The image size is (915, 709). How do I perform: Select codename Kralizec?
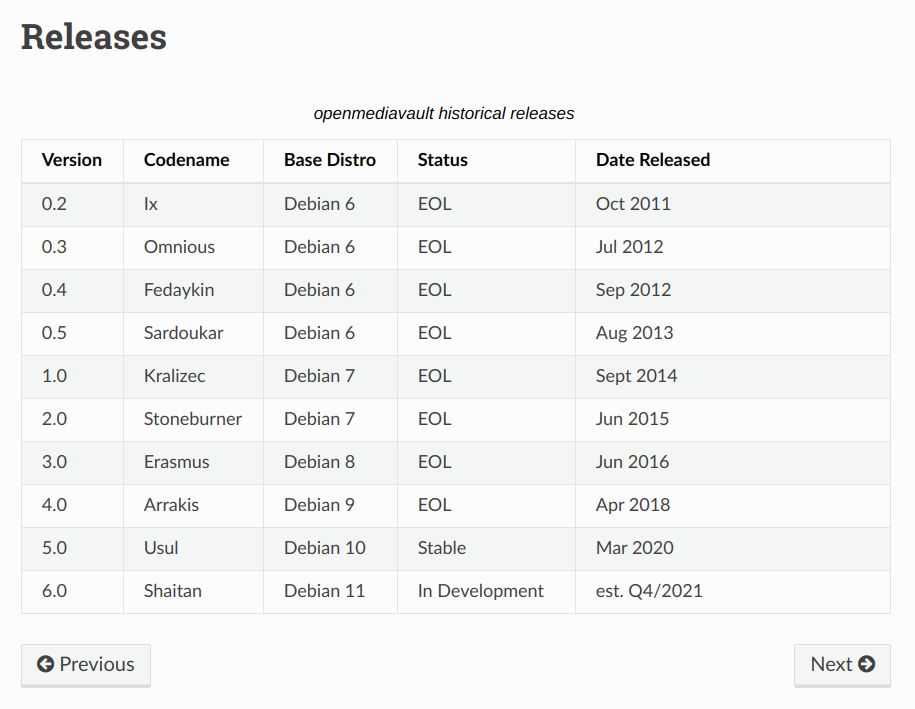click(x=174, y=376)
